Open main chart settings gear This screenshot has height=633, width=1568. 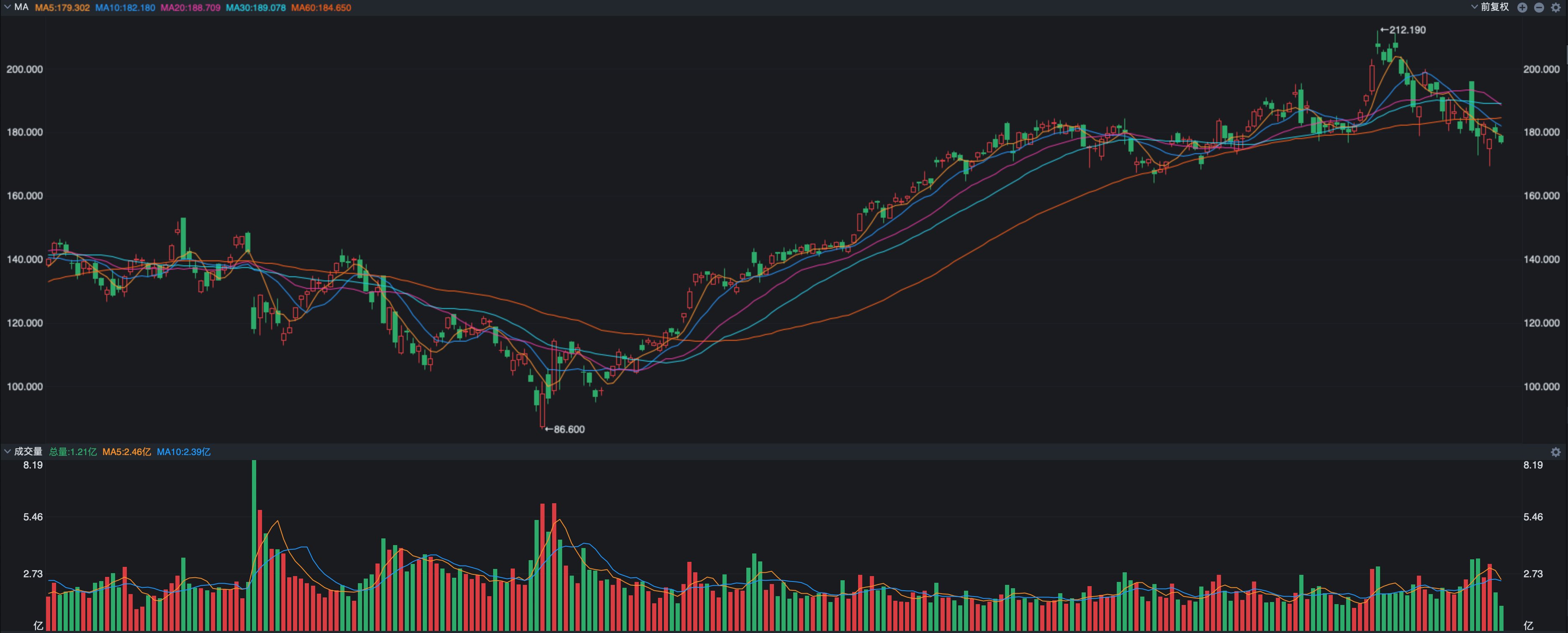coord(1556,7)
